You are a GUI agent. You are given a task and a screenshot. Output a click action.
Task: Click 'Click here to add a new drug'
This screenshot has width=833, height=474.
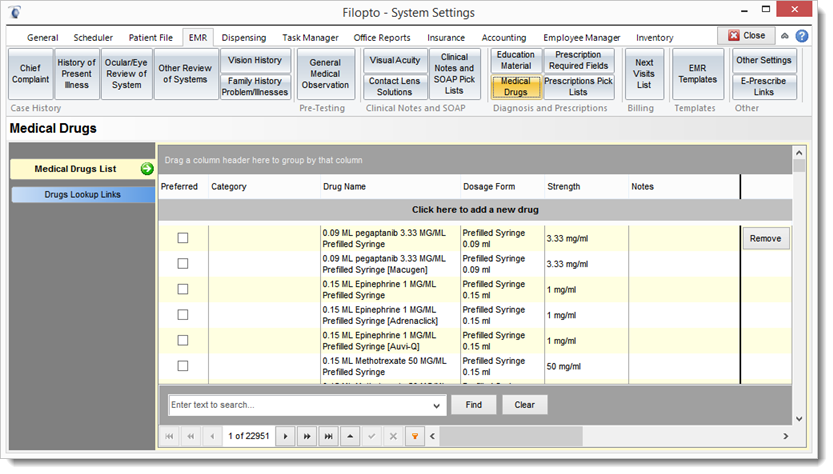(475, 210)
